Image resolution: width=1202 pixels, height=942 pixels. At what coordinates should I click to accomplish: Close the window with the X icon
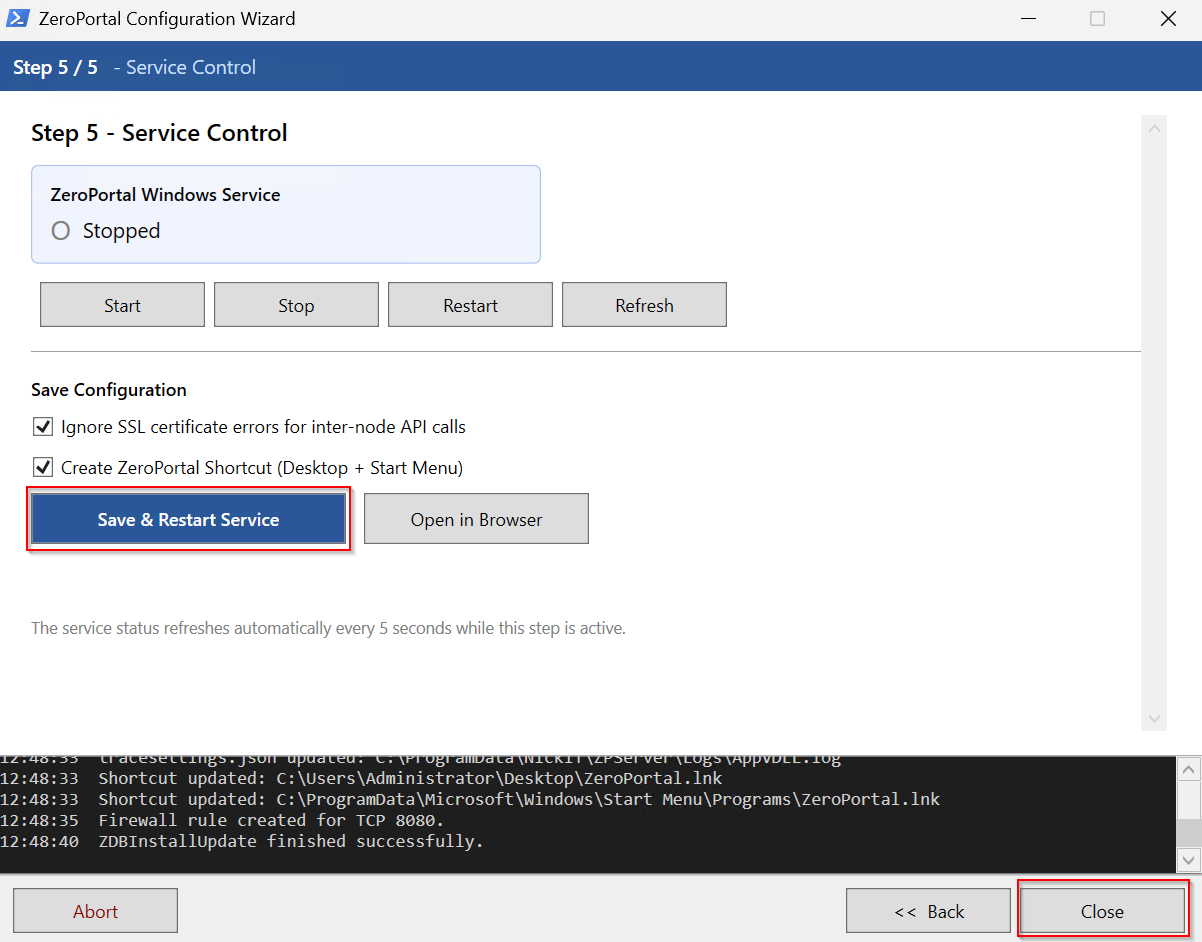pos(1167,18)
